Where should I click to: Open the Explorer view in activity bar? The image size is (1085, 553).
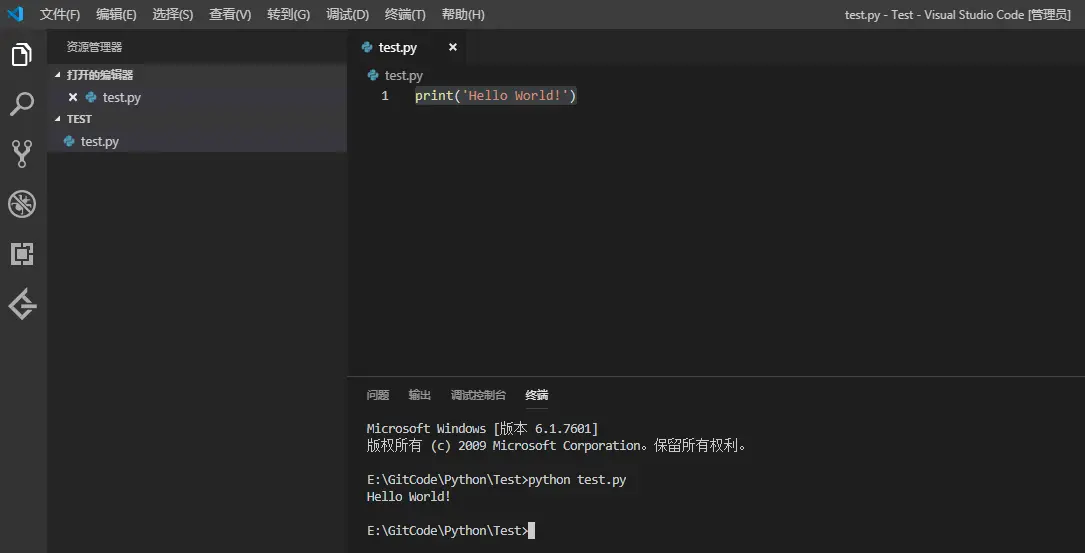tap(22, 55)
